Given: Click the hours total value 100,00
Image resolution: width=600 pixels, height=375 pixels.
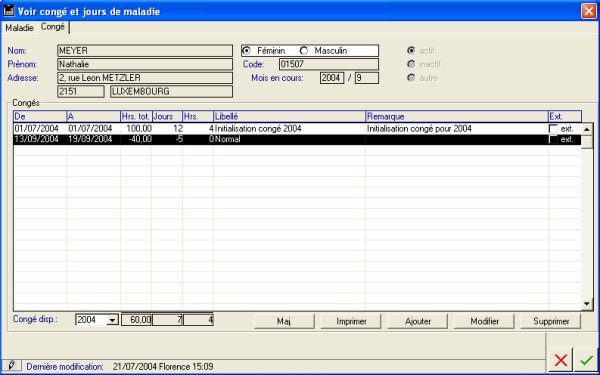Looking at the screenshot, I should click(x=139, y=129).
